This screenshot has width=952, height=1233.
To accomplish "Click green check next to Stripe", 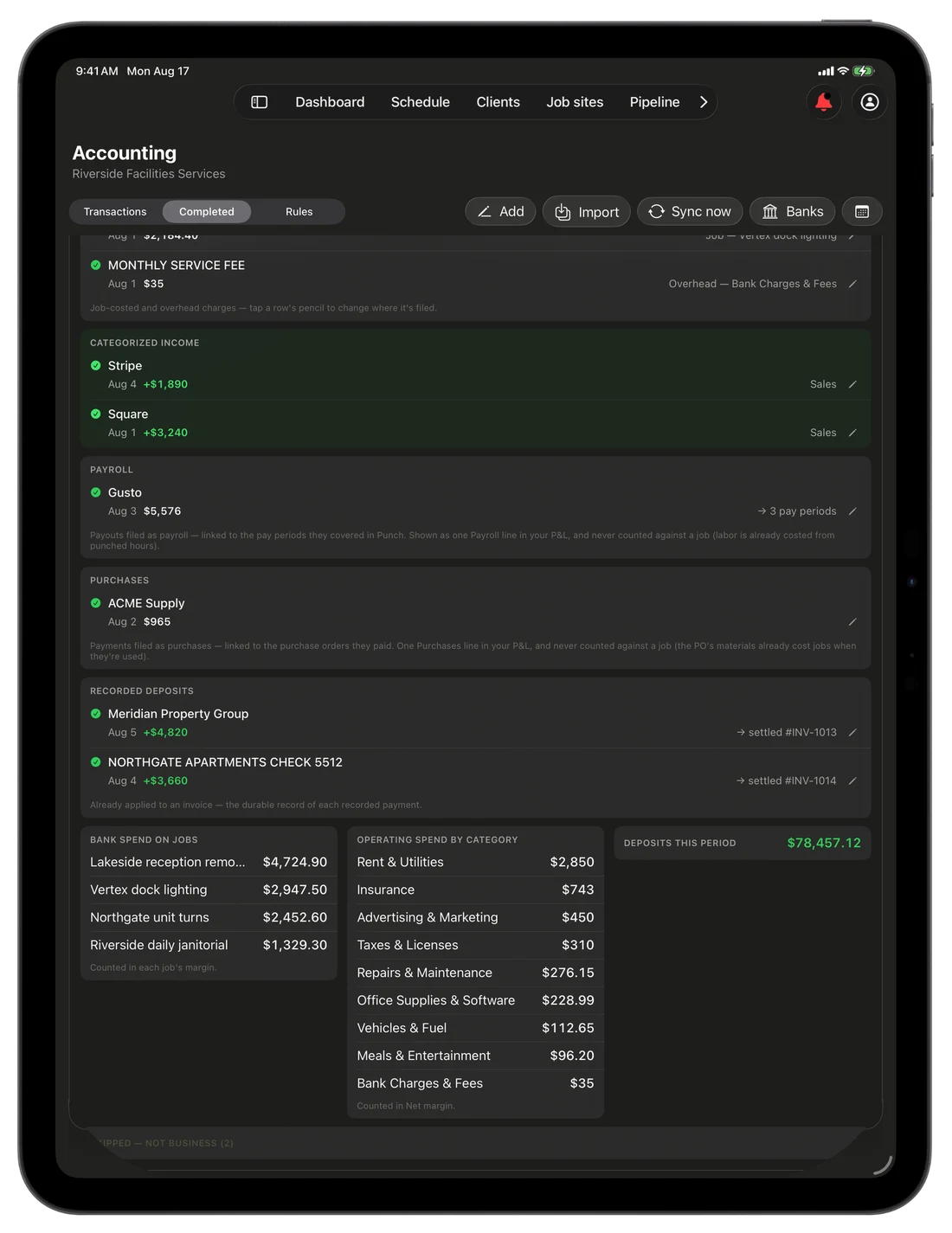I will click(x=96, y=365).
